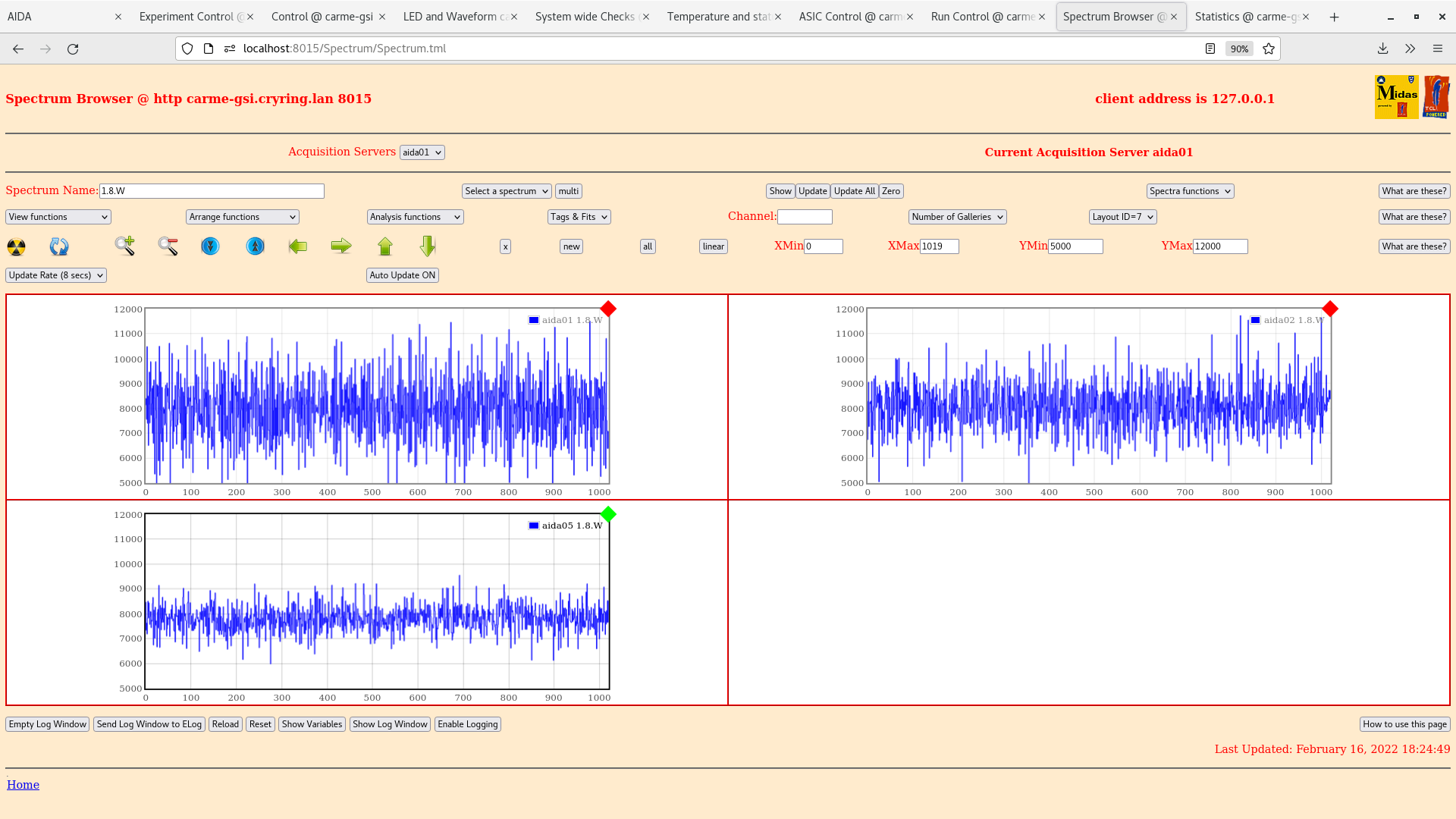Open the Analysis functions dropdown
The height and width of the screenshot is (819, 1456).
[414, 216]
